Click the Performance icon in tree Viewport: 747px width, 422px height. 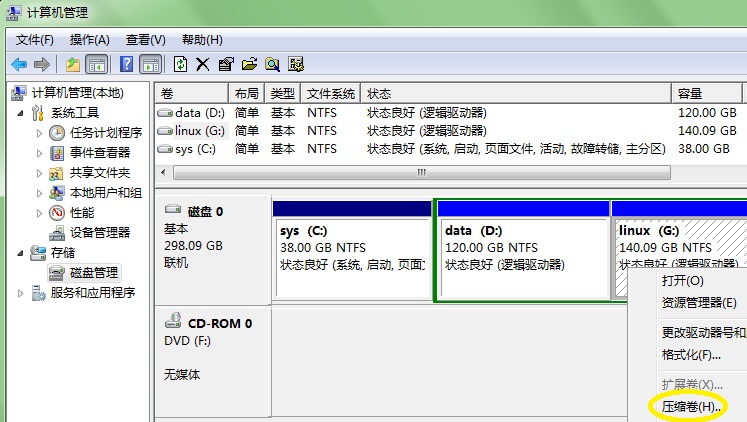pyautogui.click(x=57, y=213)
